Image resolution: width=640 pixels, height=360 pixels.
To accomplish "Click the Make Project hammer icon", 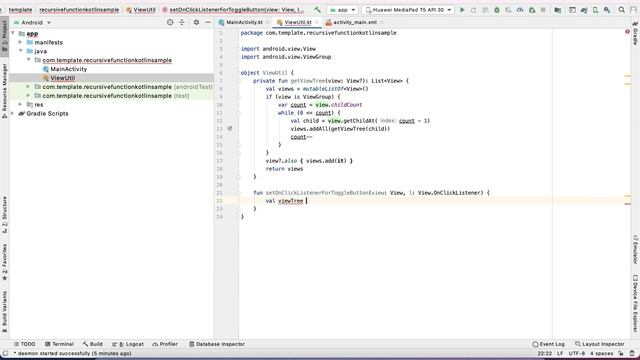I will click(x=317, y=9).
